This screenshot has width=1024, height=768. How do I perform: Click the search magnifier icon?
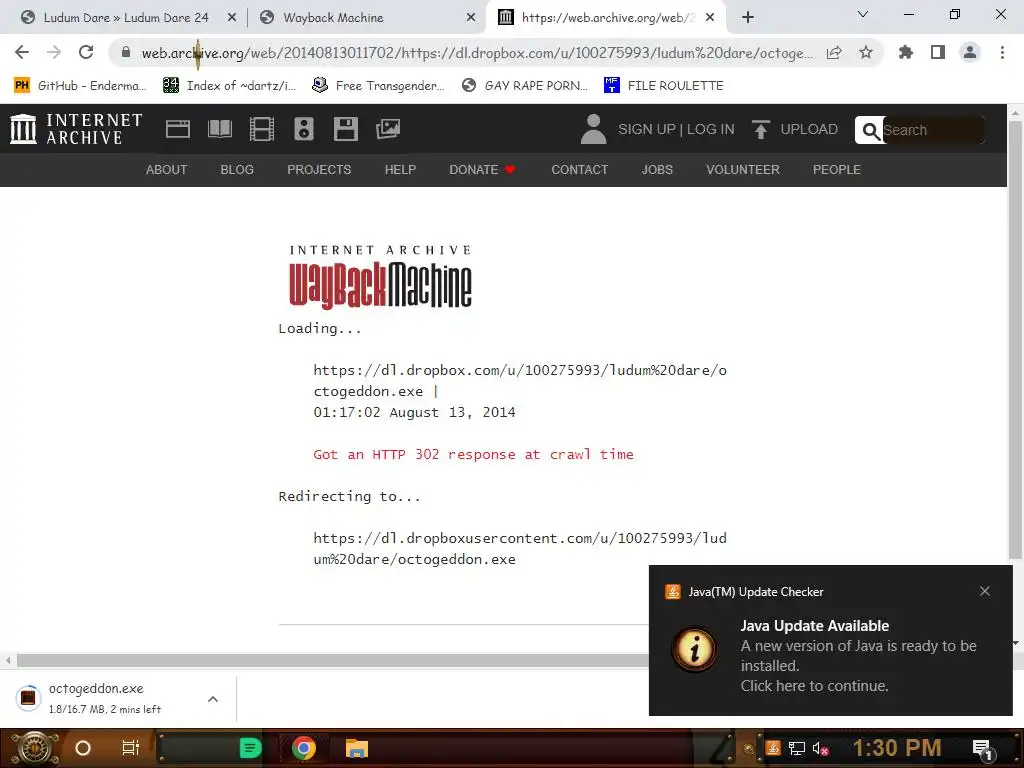pyautogui.click(x=870, y=131)
